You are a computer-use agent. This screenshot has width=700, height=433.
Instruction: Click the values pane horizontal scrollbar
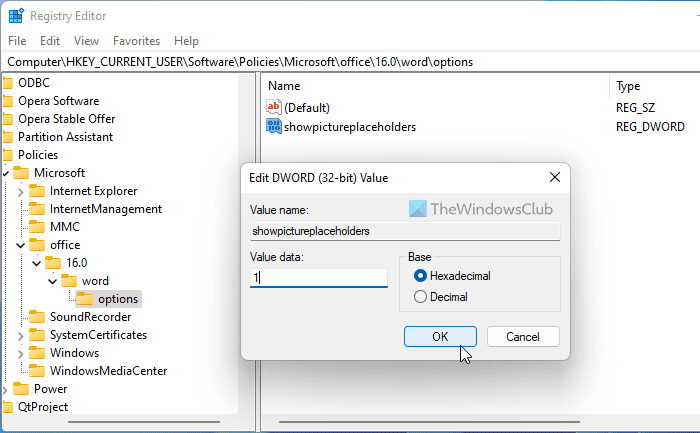pos(429,422)
